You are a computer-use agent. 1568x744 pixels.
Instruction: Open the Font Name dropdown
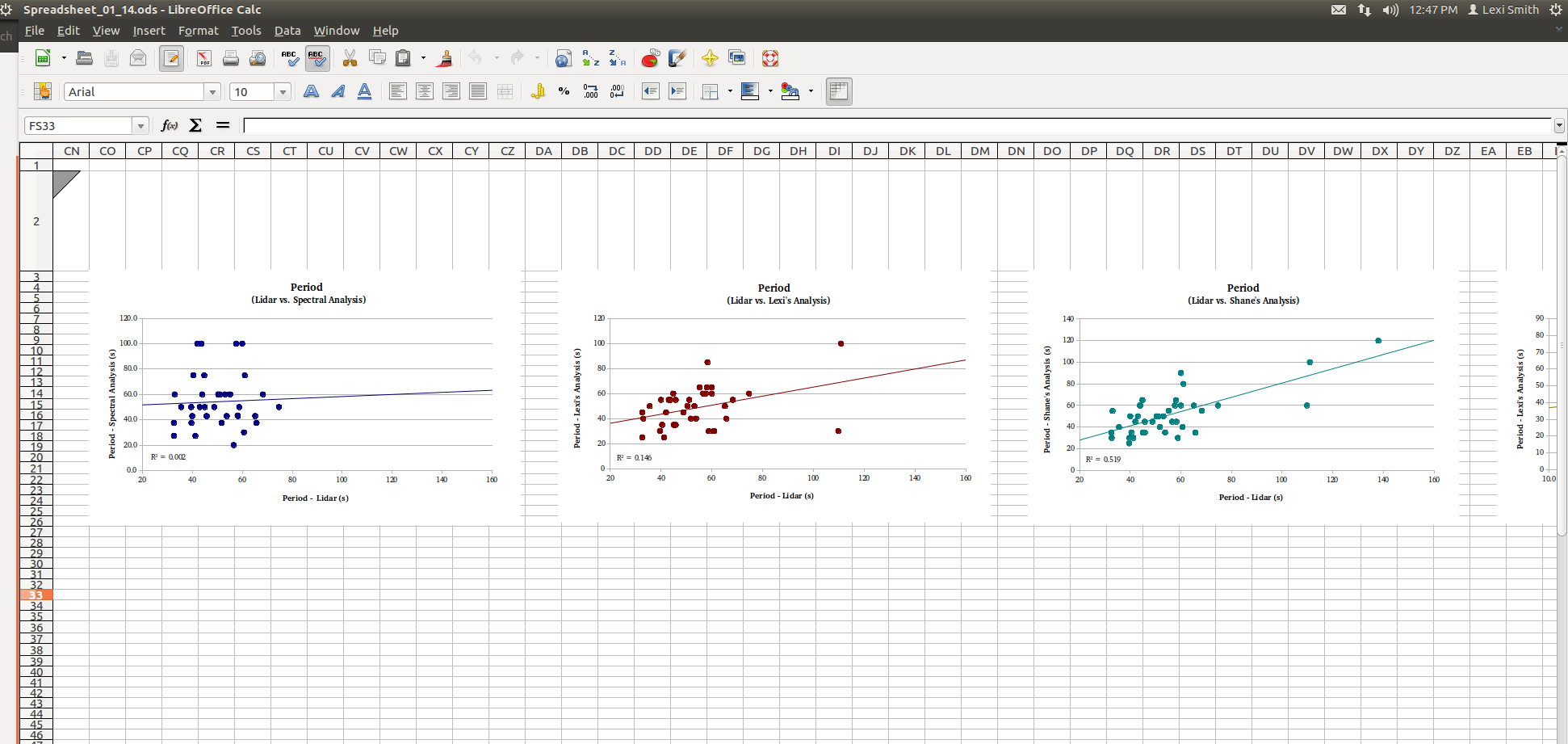[x=212, y=92]
